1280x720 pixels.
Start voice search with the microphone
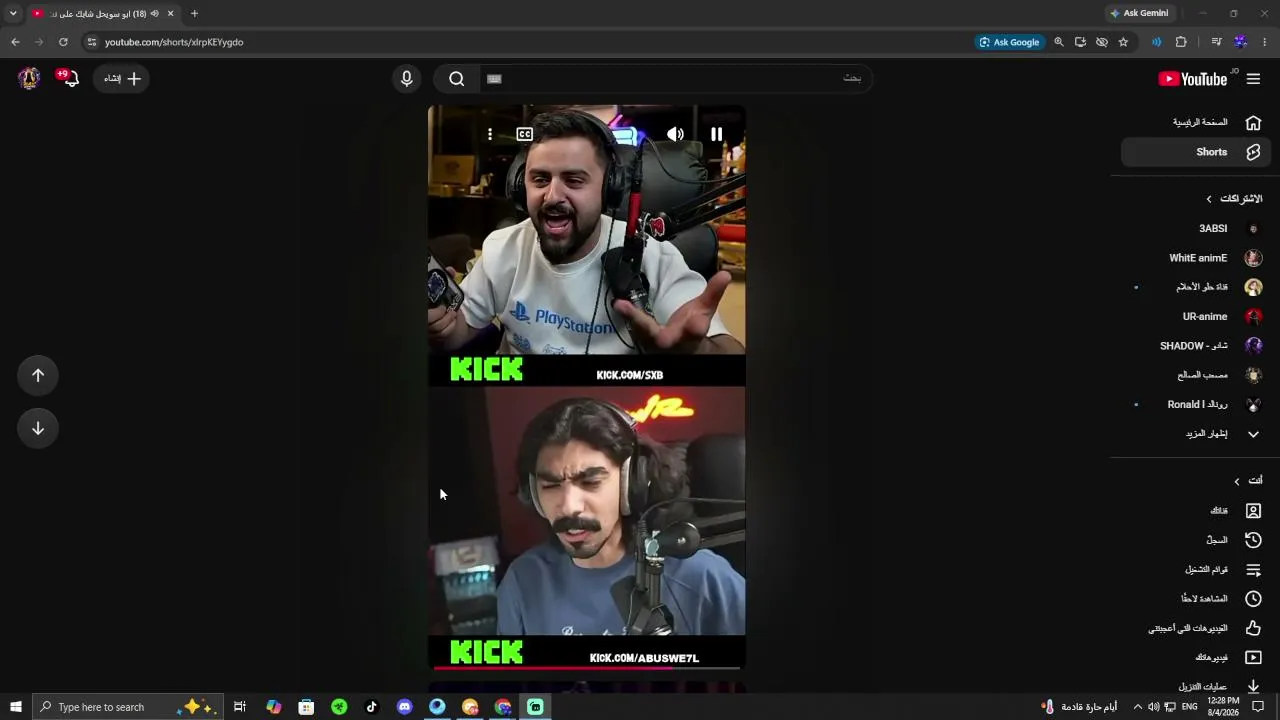tap(406, 79)
